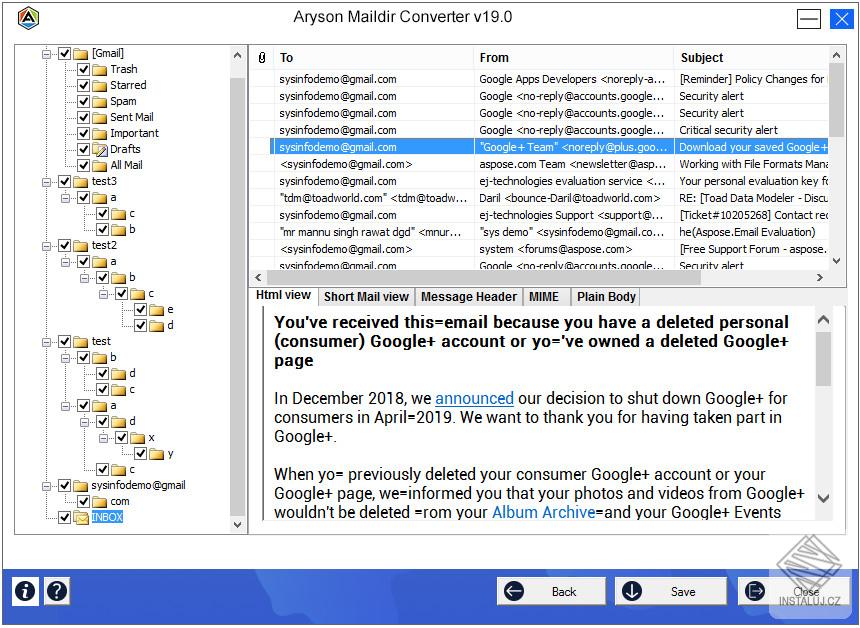The height and width of the screenshot is (628, 860).
Task: Click the sysinfodemo@gmail folder icon
Action: (x=81, y=485)
